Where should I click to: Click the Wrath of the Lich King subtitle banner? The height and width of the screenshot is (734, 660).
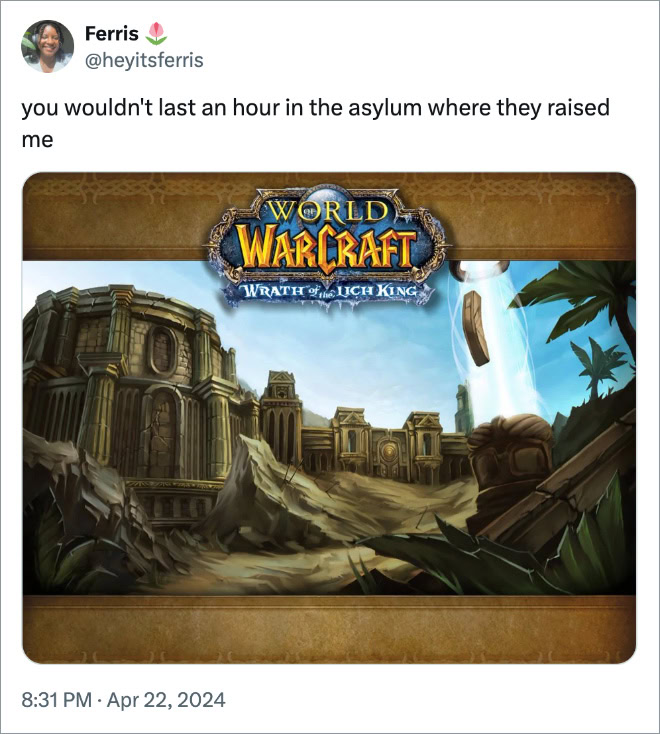click(329, 291)
